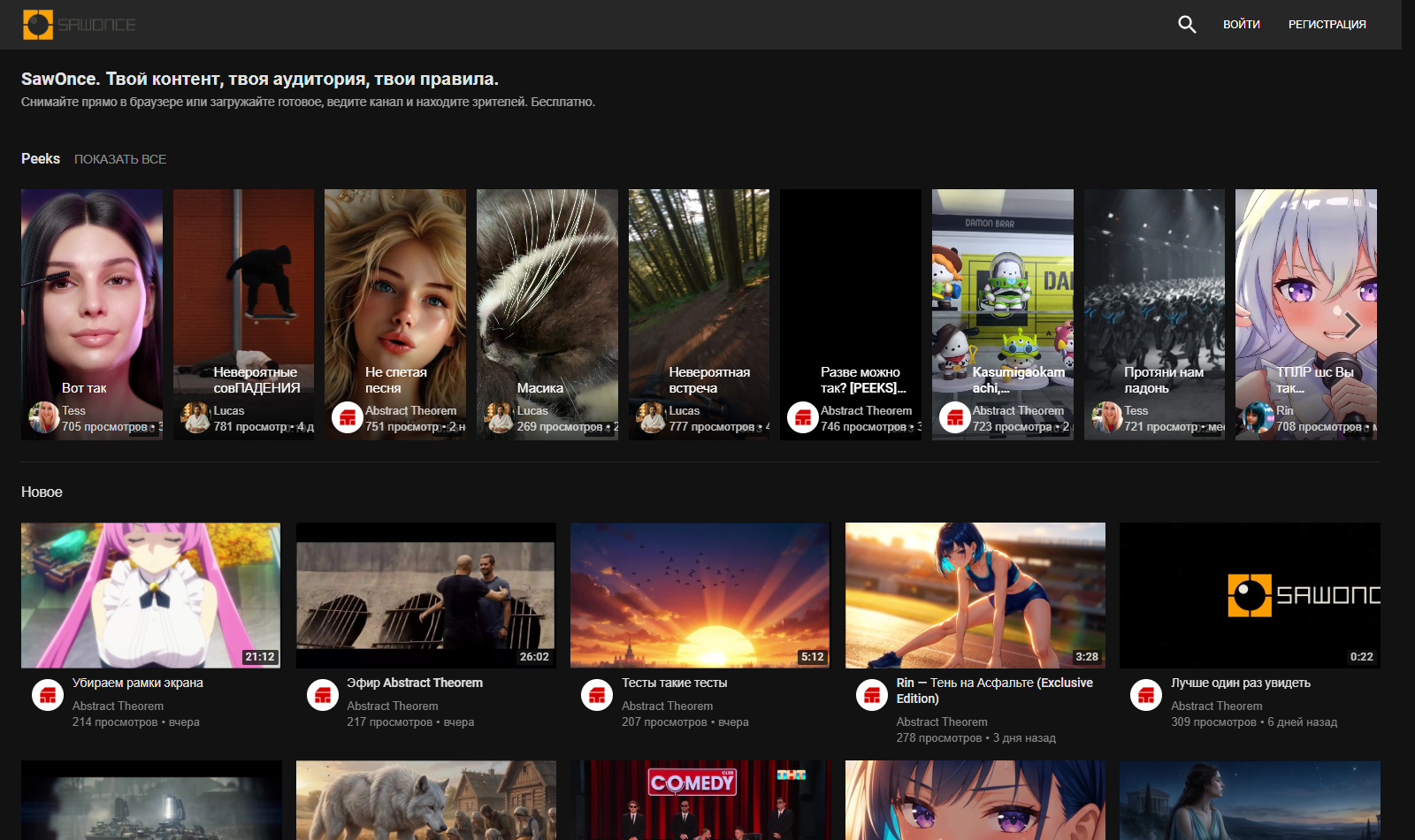This screenshot has height=840, width=1415.
Task: Play the 'Убираем рамки экрана' video thumbnail
Action: (x=150, y=595)
